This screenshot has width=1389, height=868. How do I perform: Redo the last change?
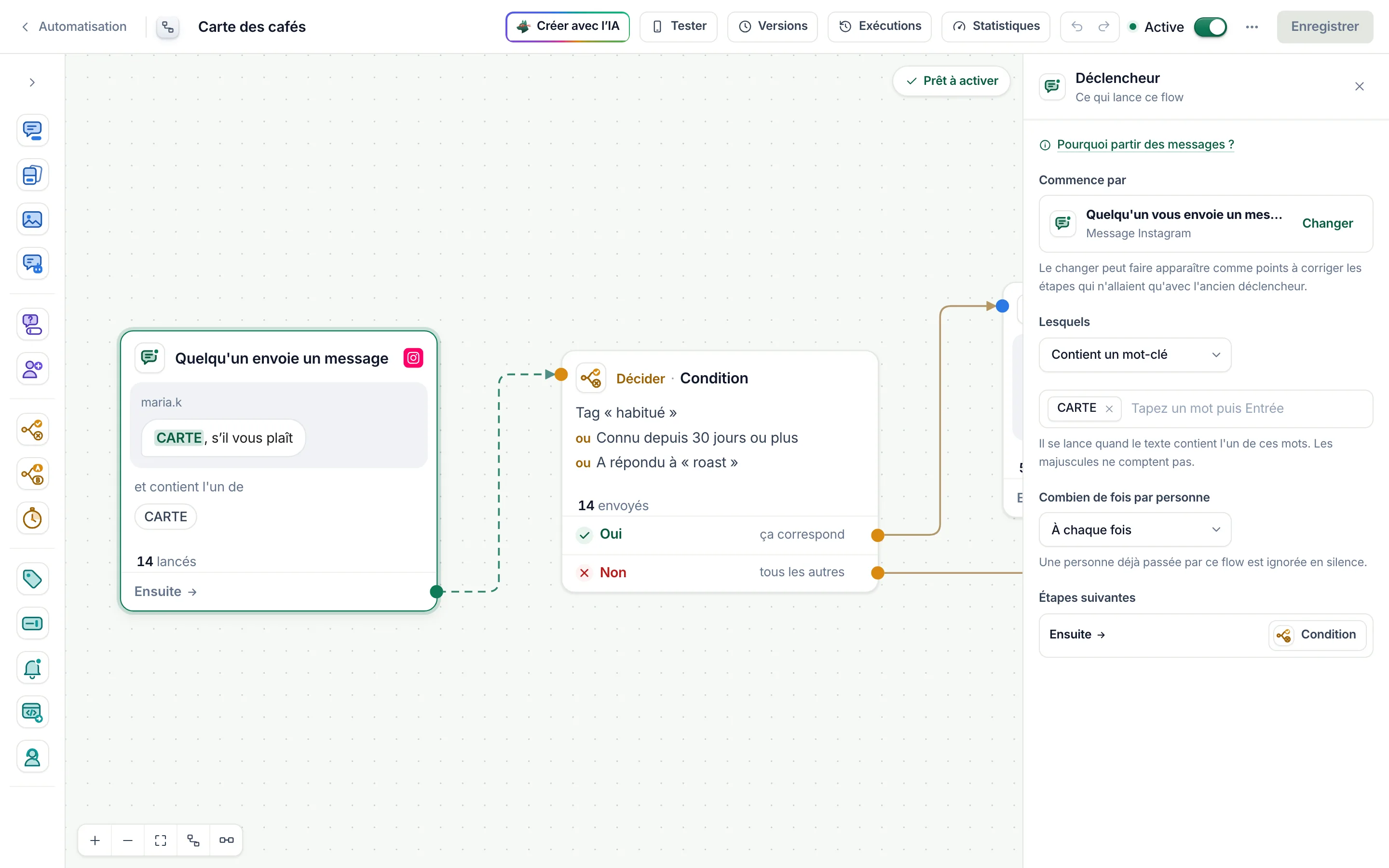pos(1103,27)
